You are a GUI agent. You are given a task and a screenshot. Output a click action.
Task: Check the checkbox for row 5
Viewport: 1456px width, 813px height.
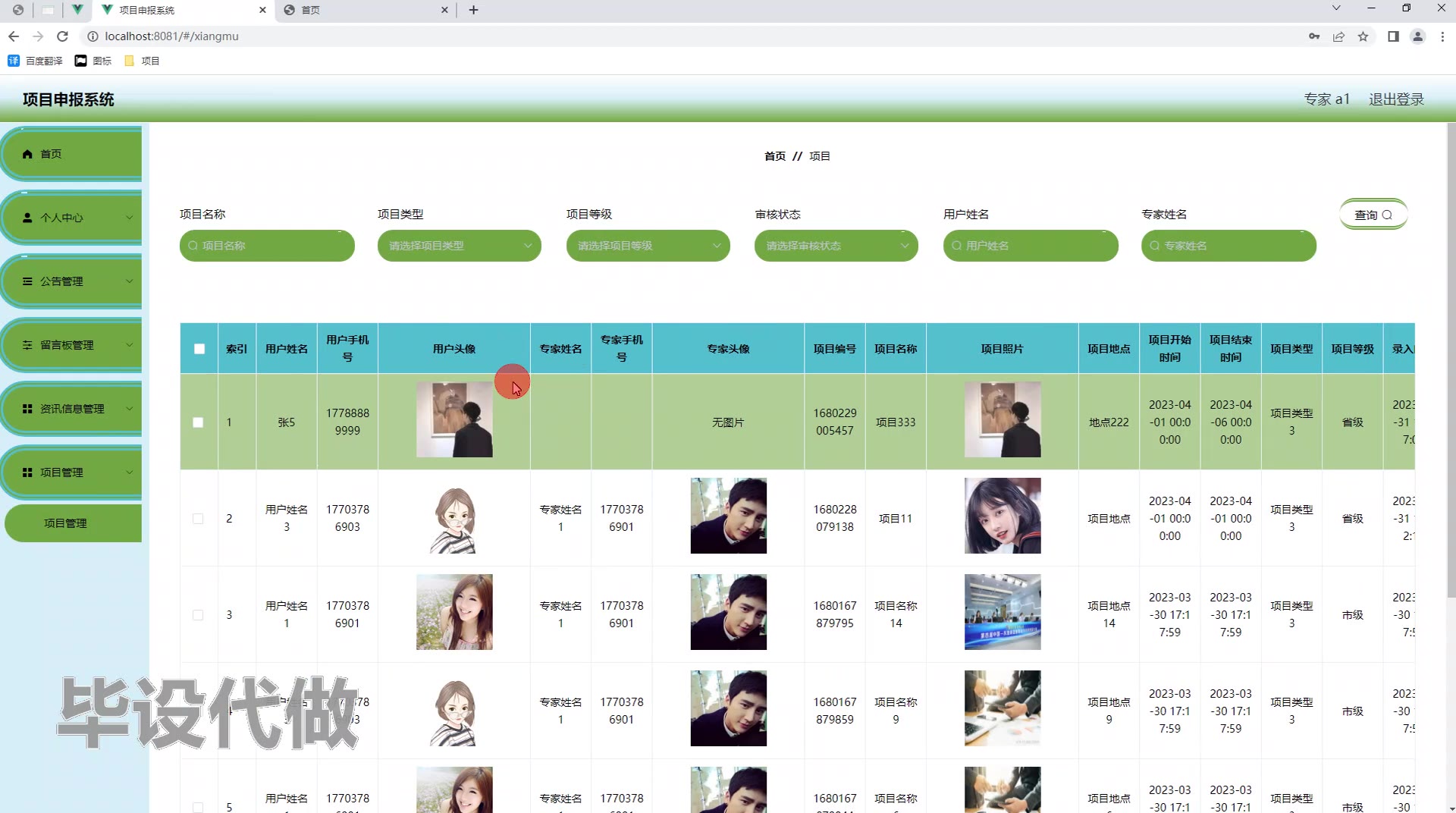point(198,807)
